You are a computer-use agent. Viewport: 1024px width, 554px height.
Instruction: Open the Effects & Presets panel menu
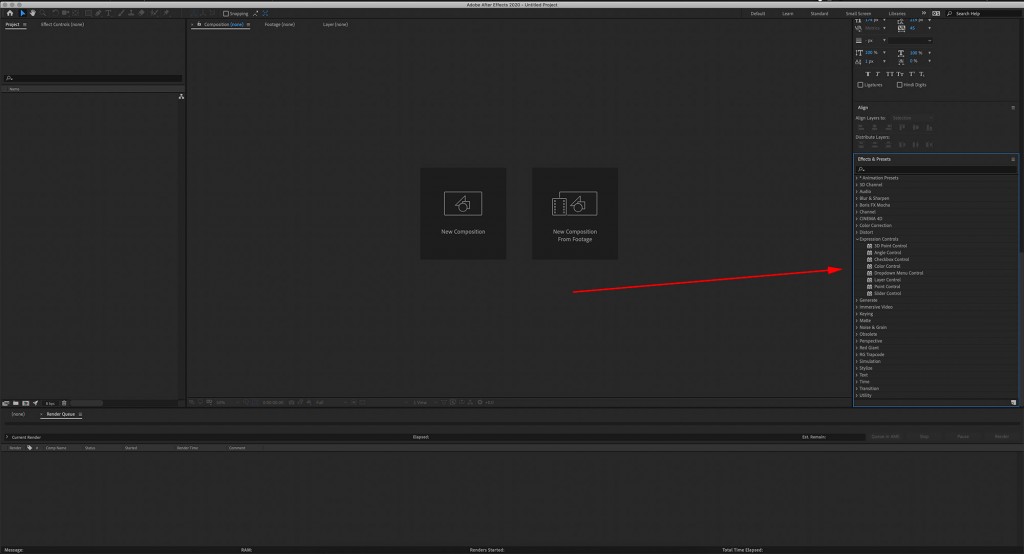click(1013, 159)
